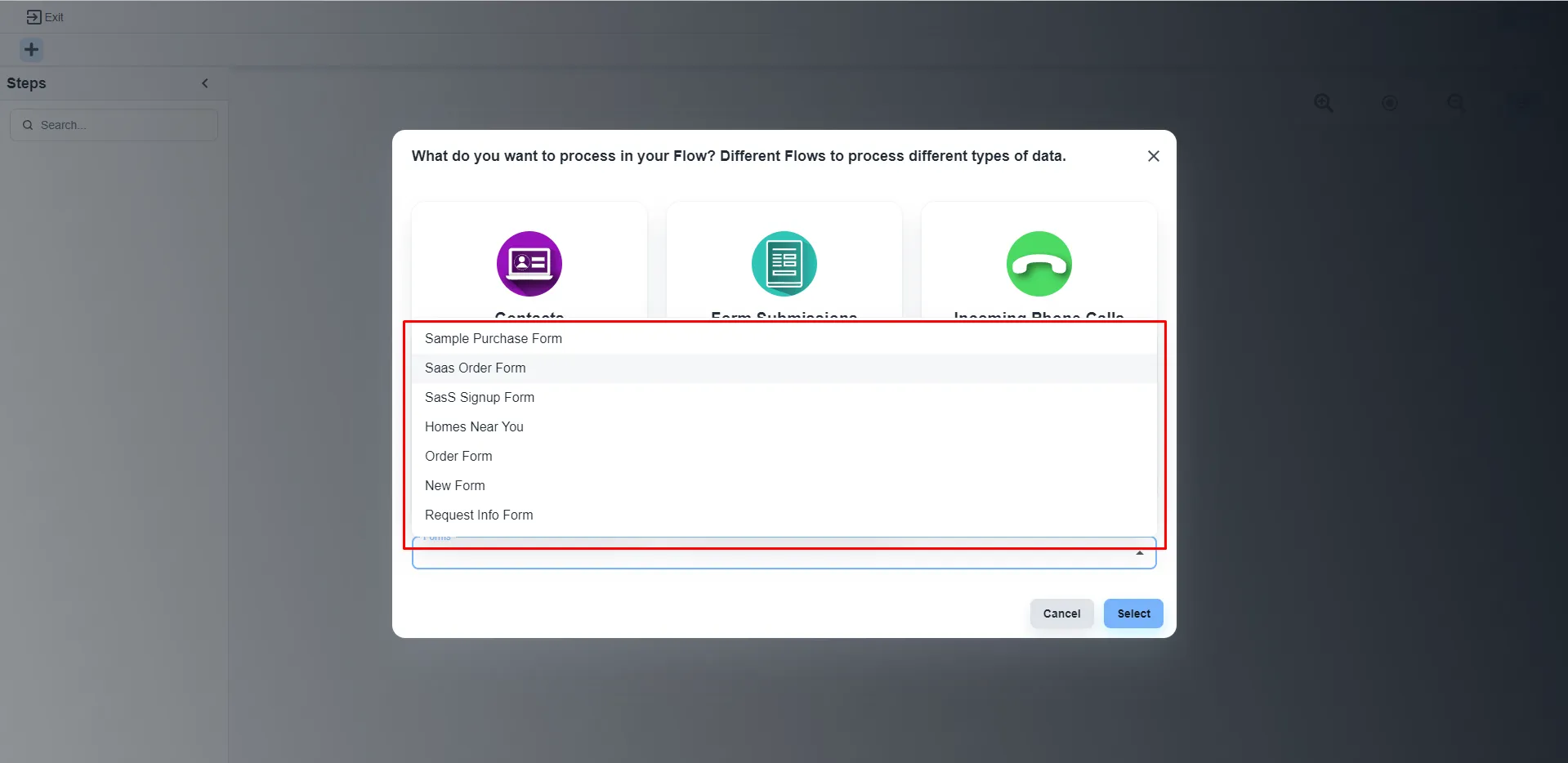
Task: Select Saas Order Form option
Action: point(784,368)
